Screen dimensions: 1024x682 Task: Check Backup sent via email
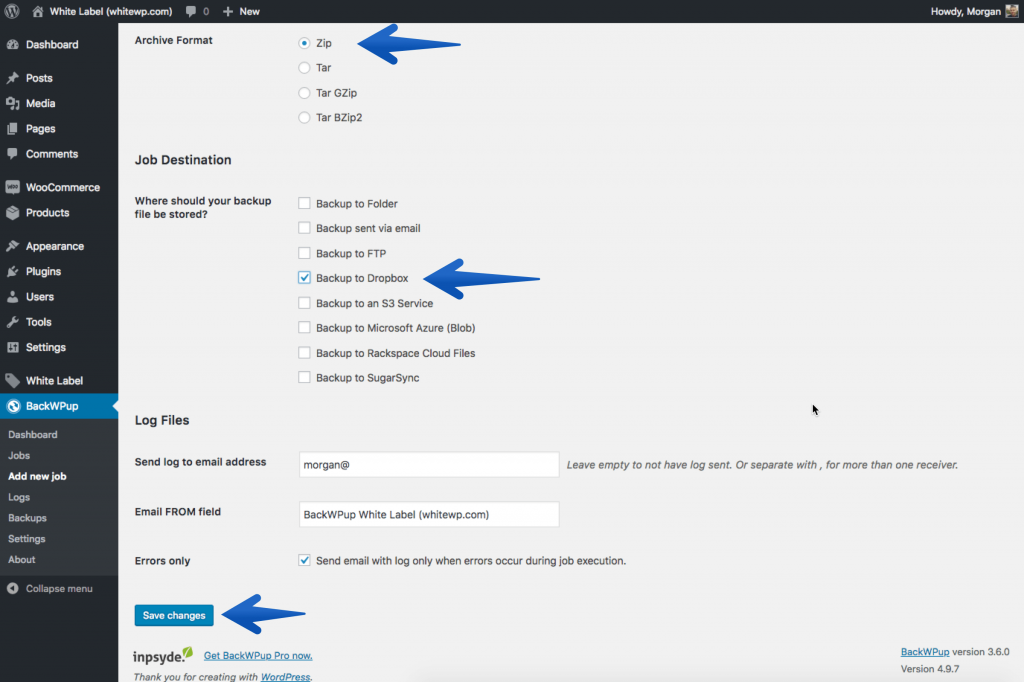[x=304, y=228]
